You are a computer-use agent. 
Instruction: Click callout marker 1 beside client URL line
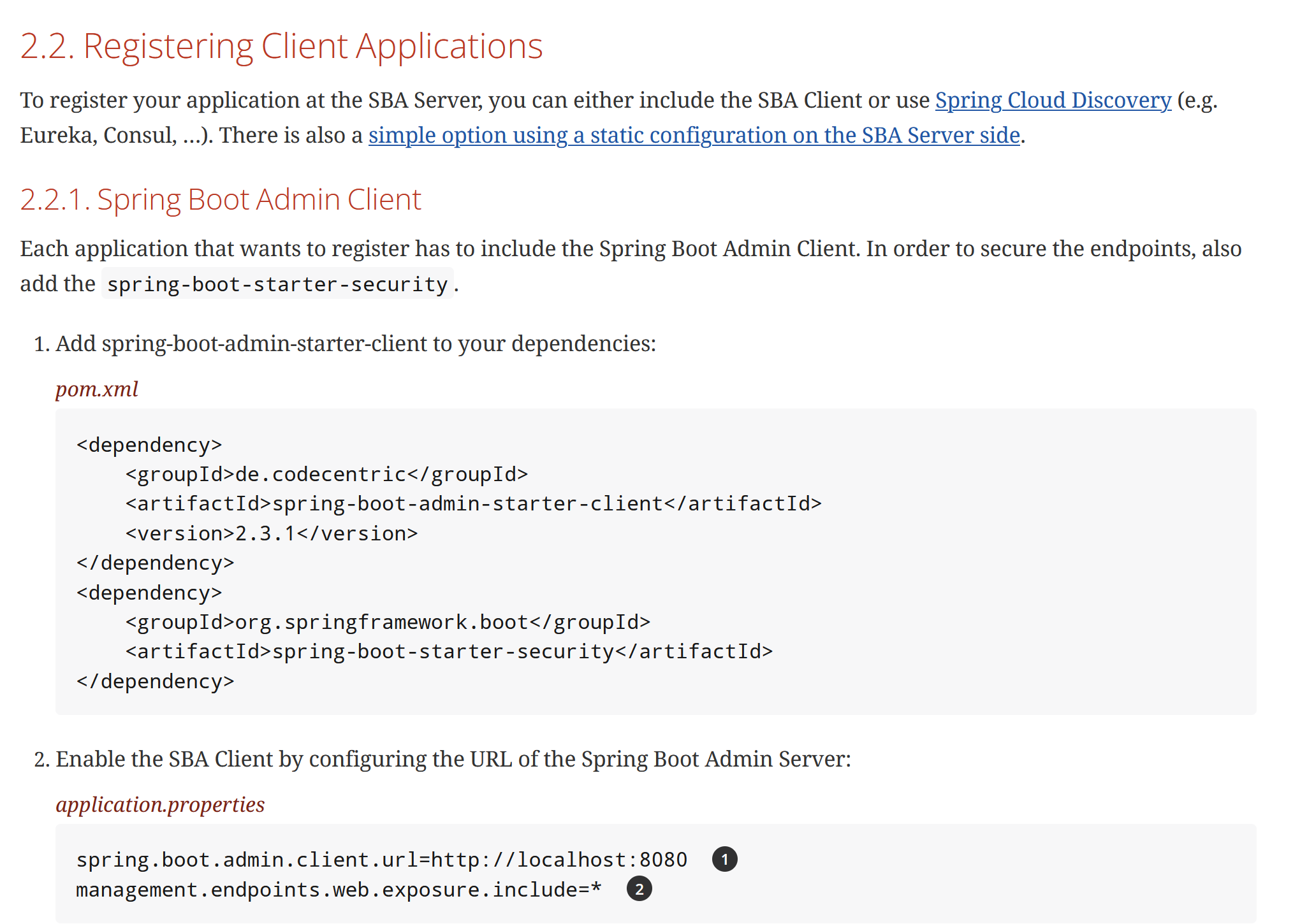(x=726, y=859)
